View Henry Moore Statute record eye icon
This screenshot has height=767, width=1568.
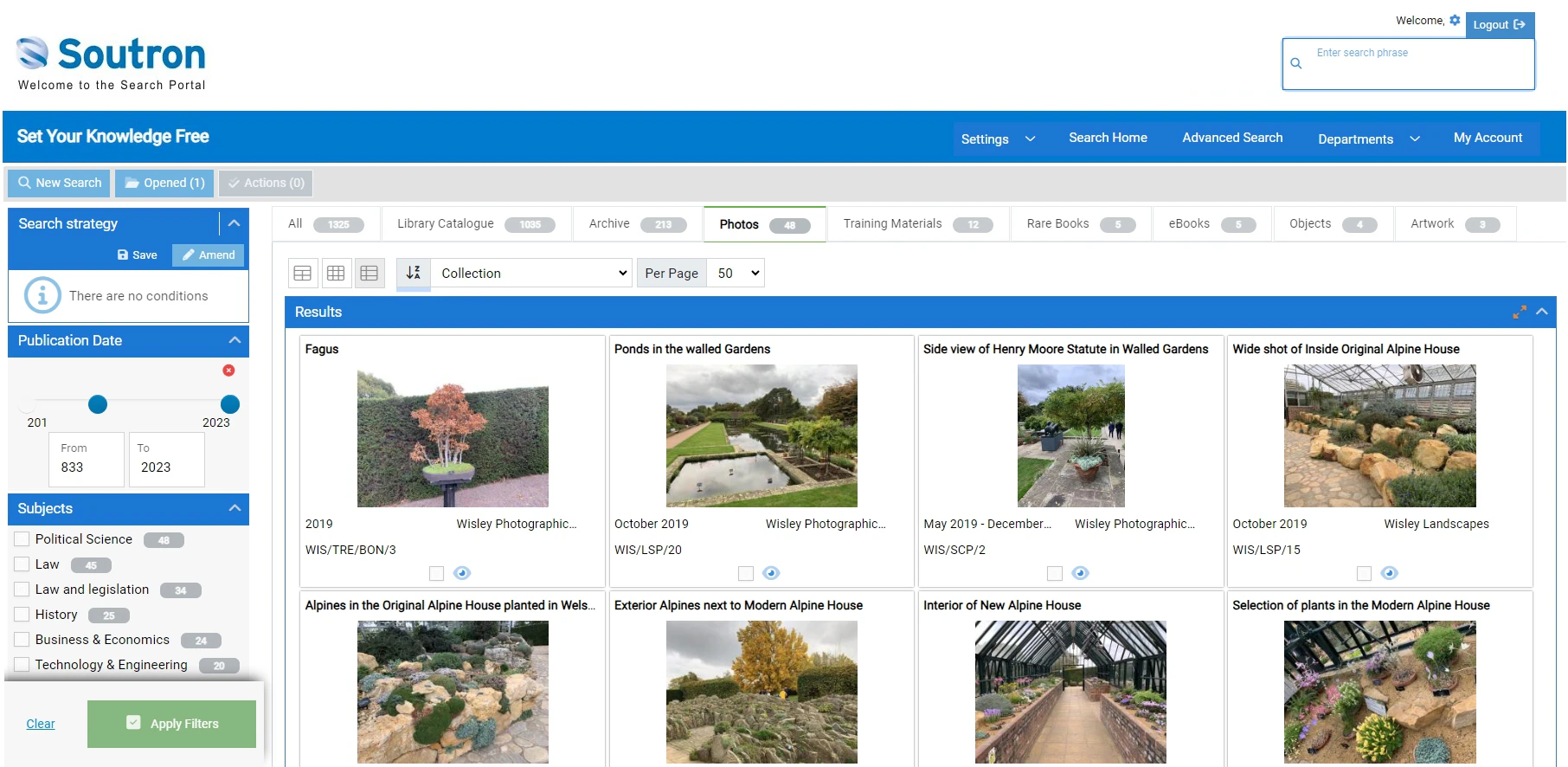1080,573
